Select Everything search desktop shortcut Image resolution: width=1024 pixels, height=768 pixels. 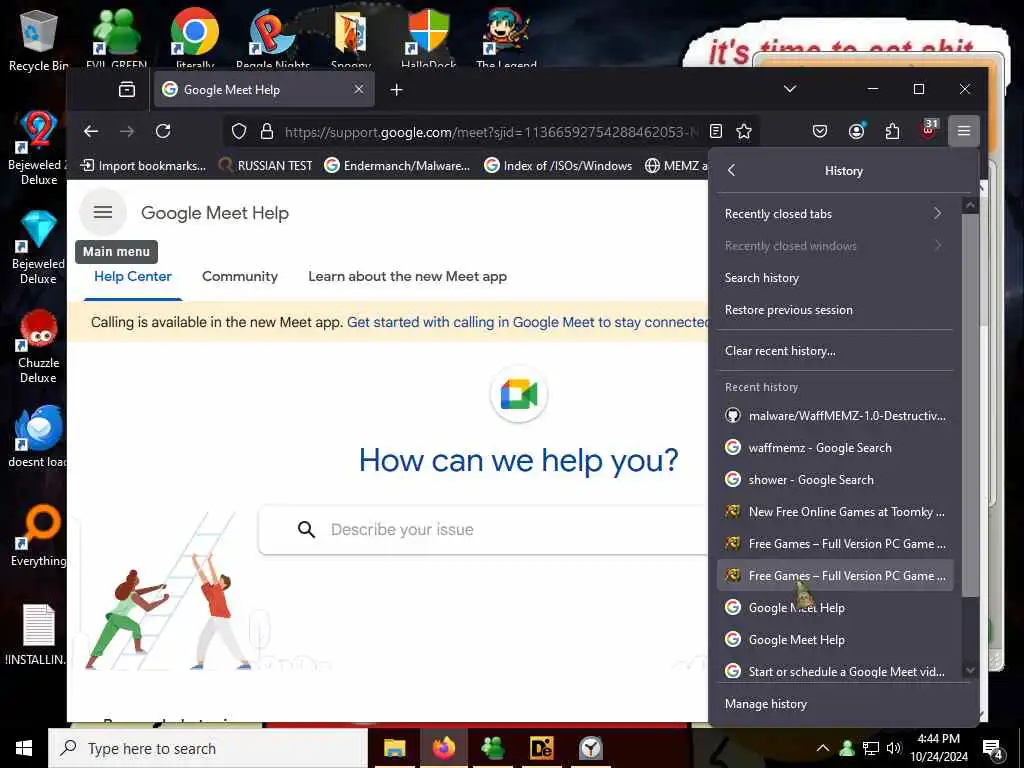[38, 536]
